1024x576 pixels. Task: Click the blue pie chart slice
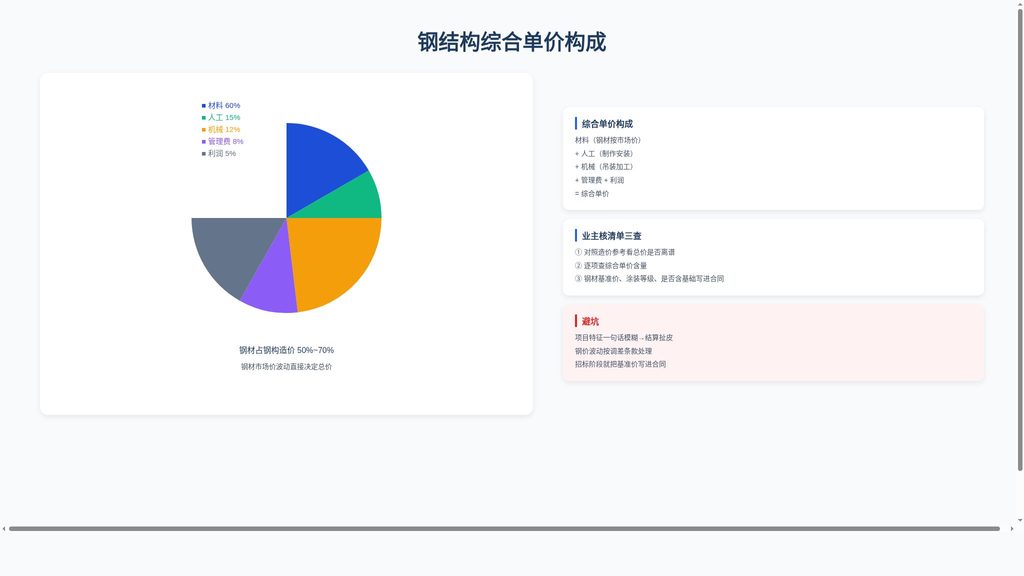(320, 167)
